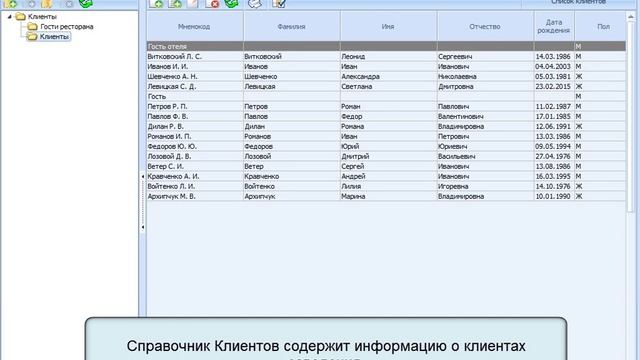Click the birth date 23.02.2015
Image resolution: width=640 pixels, height=360 pixels.
coord(553,87)
